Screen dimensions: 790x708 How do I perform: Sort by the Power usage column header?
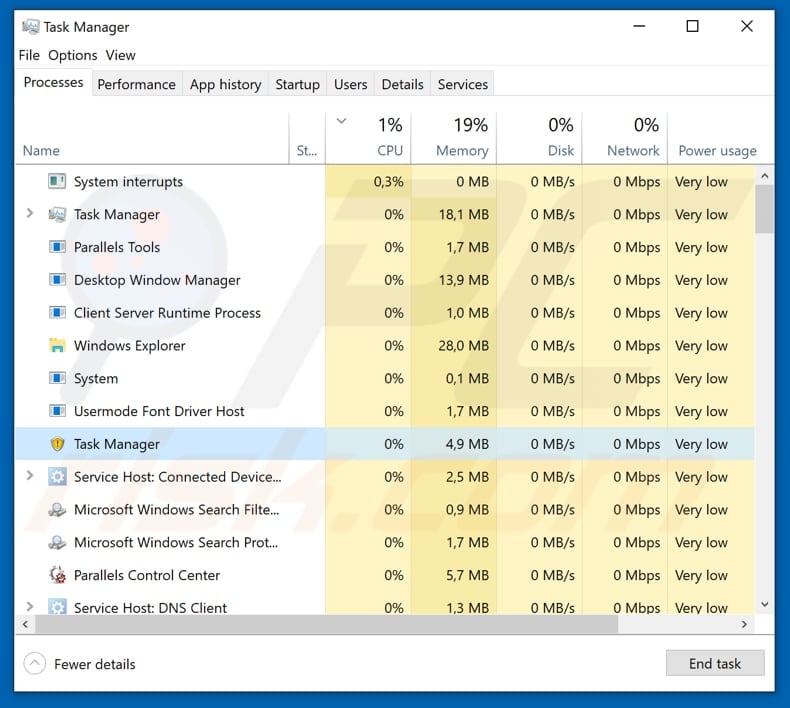(x=717, y=138)
